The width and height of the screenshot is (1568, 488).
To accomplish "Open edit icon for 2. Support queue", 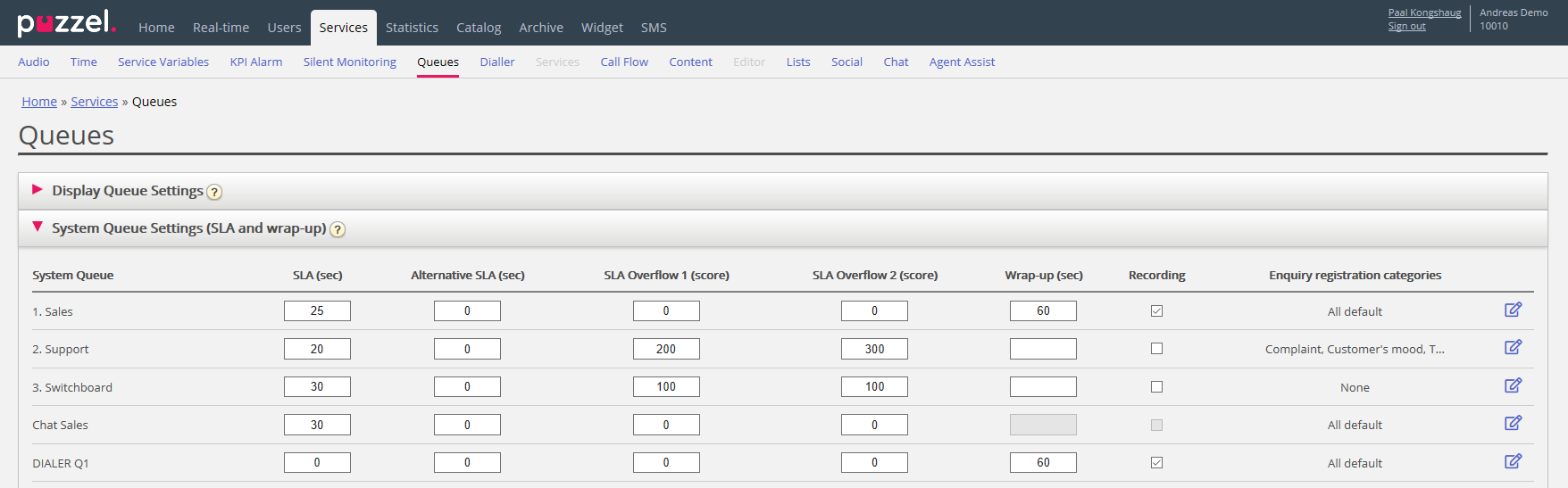I will pos(1513,347).
